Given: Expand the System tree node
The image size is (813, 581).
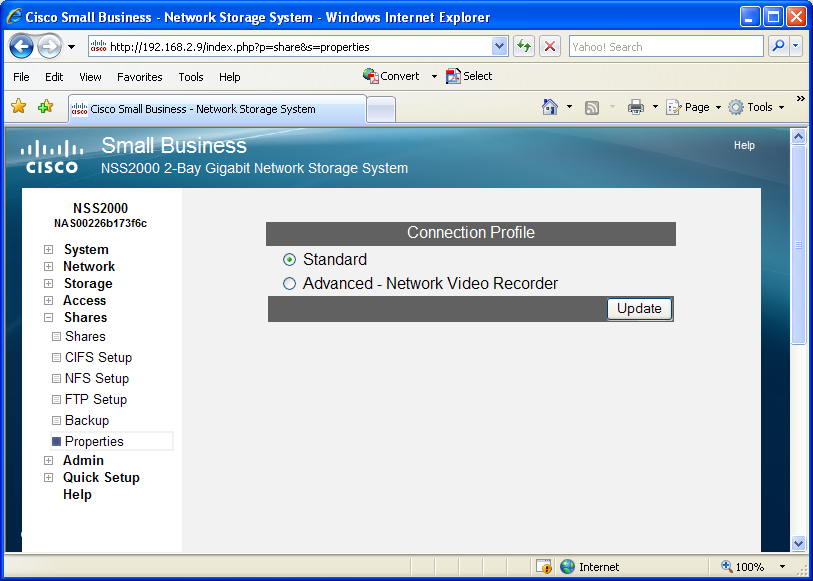Looking at the screenshot, I should pos(48,250).
